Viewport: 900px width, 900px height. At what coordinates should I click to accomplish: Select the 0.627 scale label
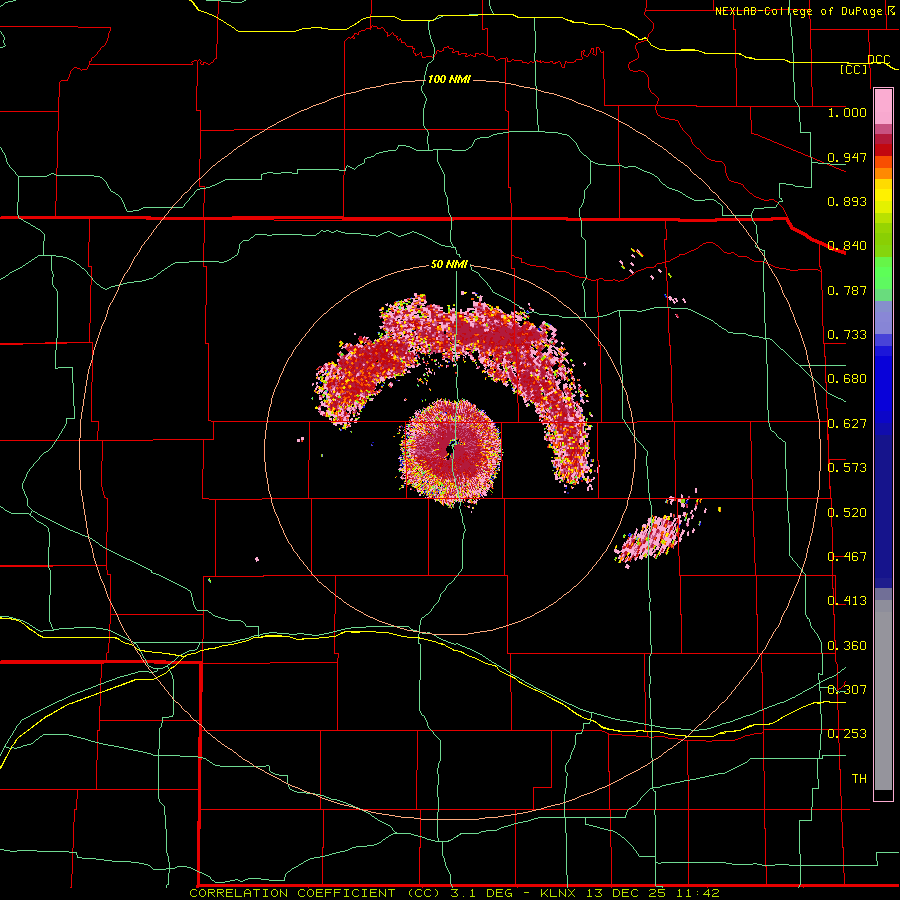(847, 424)
